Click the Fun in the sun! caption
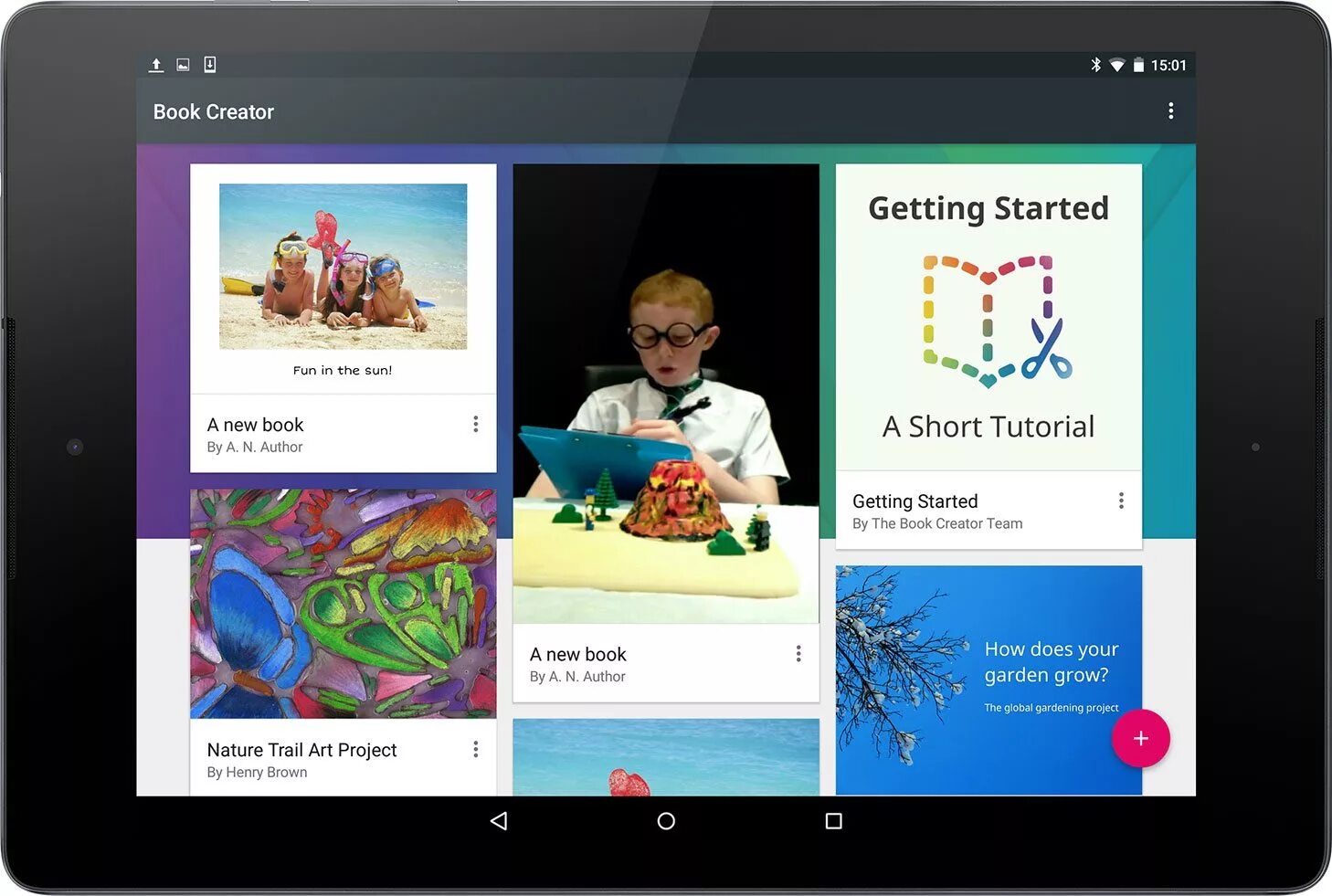The height and width of the screenshot is (896, 1332). pyautogui.click(x=343, y=370)
